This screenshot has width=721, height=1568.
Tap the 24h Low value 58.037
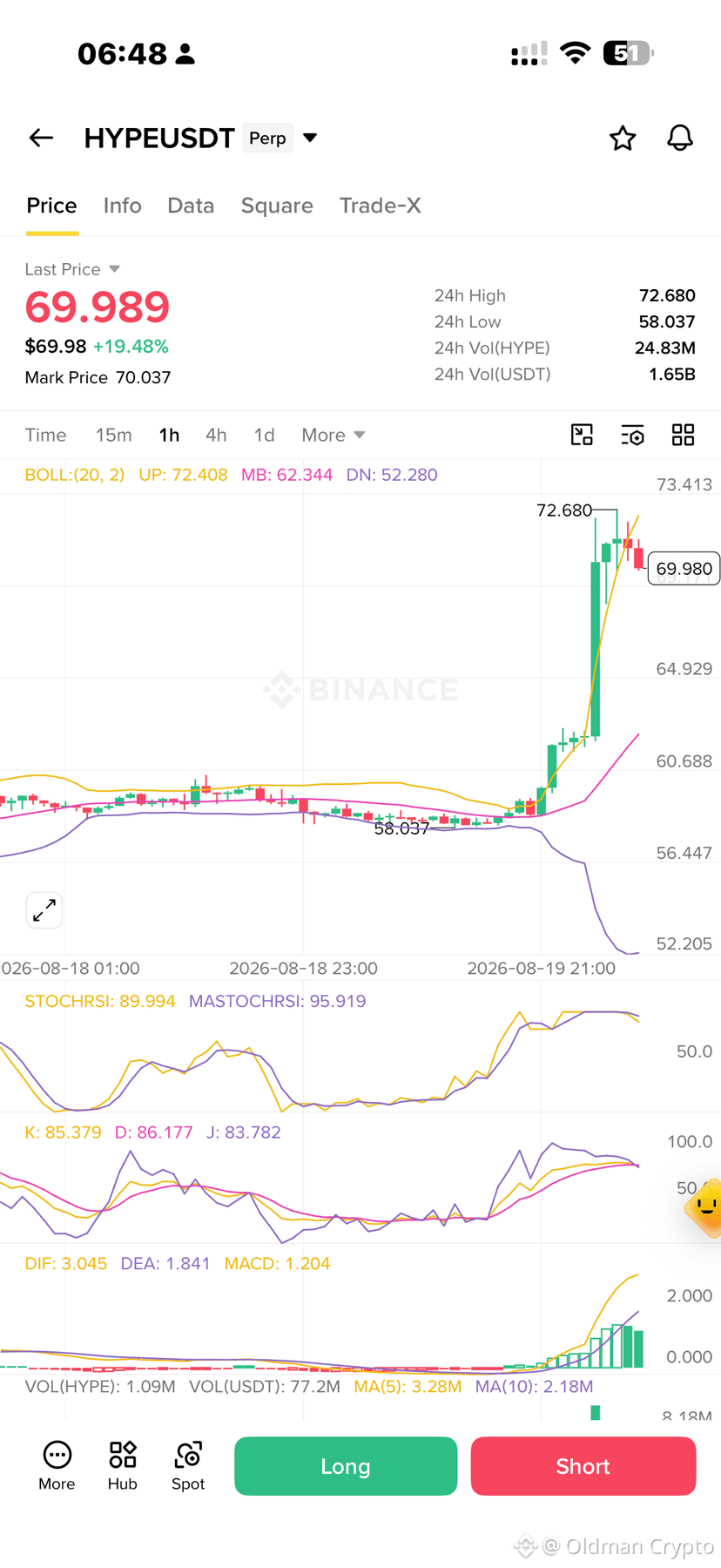(667, 321)
